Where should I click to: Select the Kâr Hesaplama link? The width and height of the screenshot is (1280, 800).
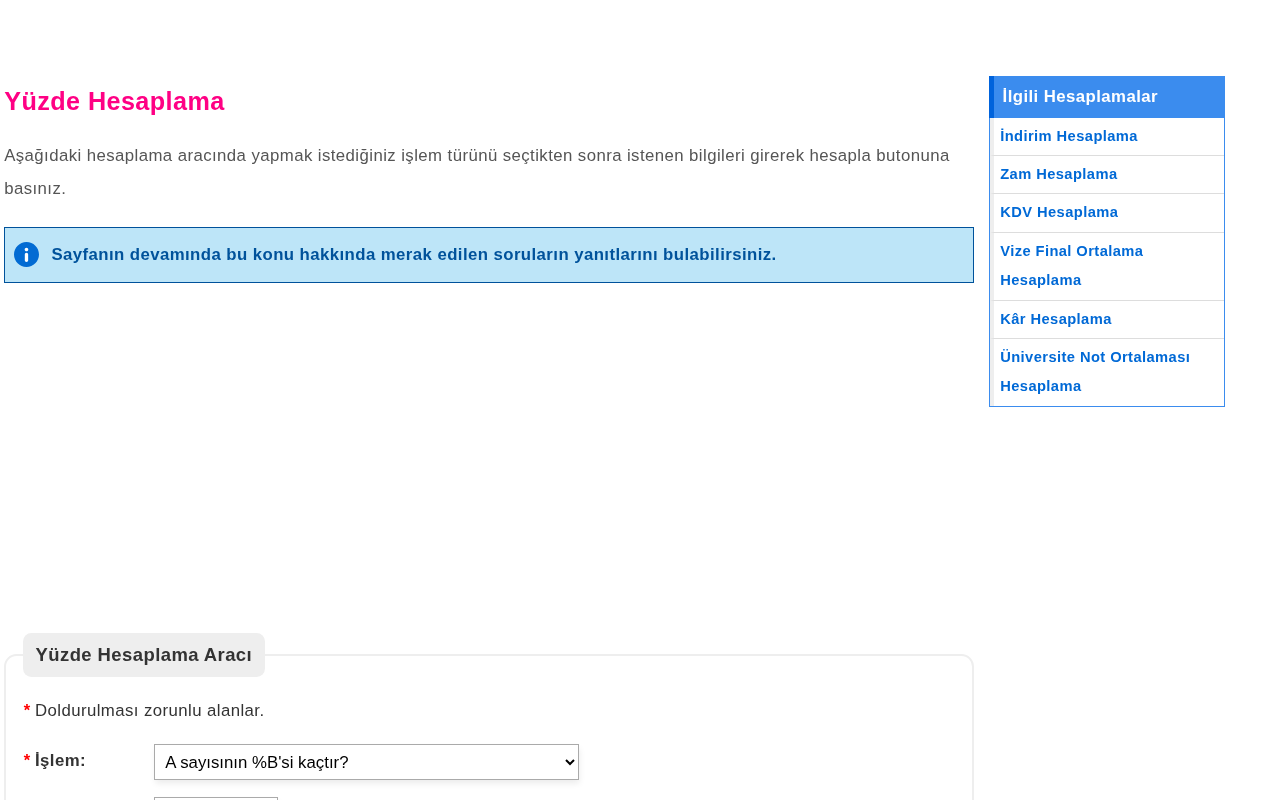click(x=1055, y=319)
